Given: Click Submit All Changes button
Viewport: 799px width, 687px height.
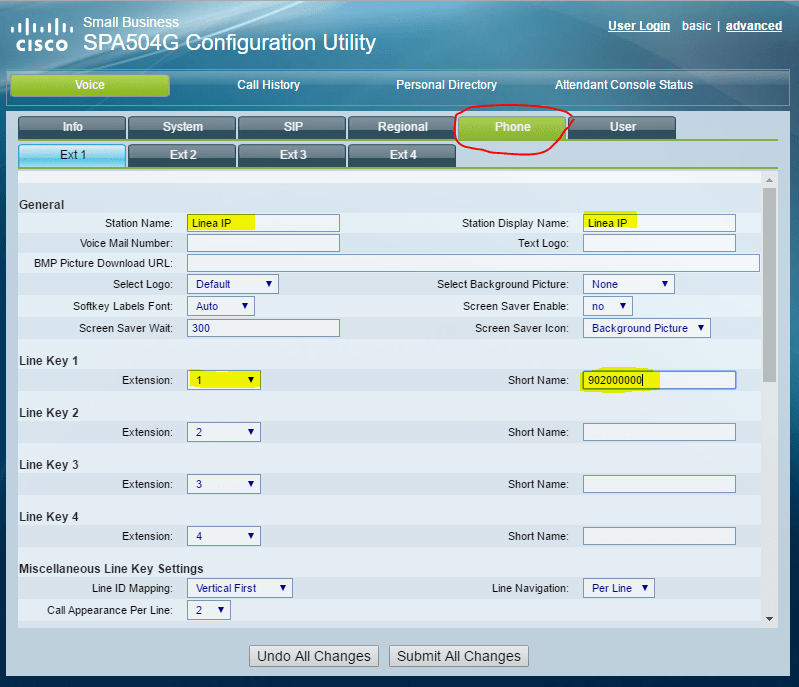Looking at the screenshot, I should pyautogui.click(x=459, y=656).
